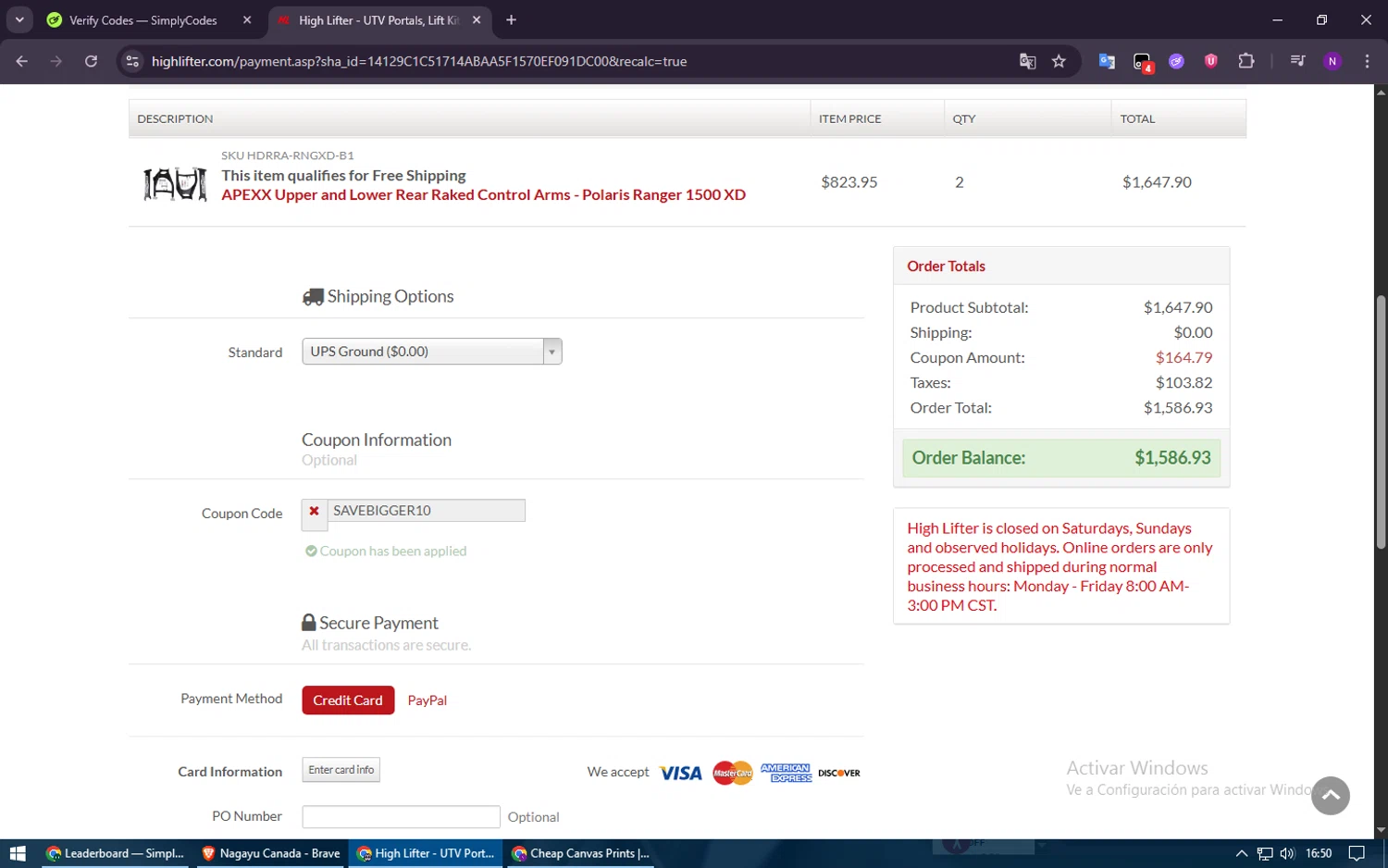Click the PO Number input field

tap(401, 816)
